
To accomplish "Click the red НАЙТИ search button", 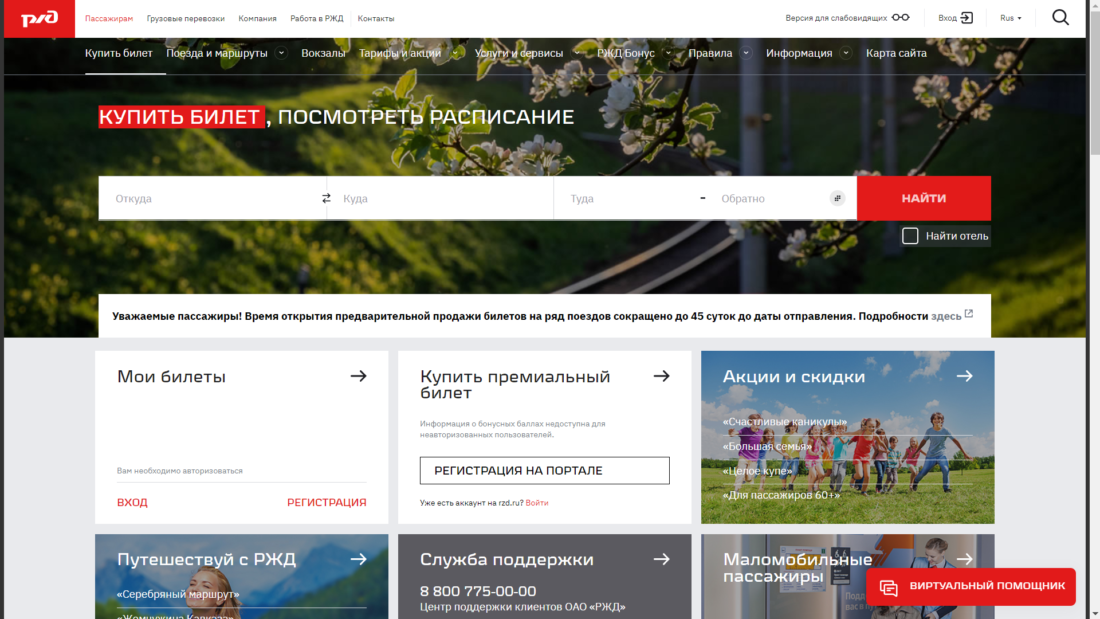I will click(924, 199).
